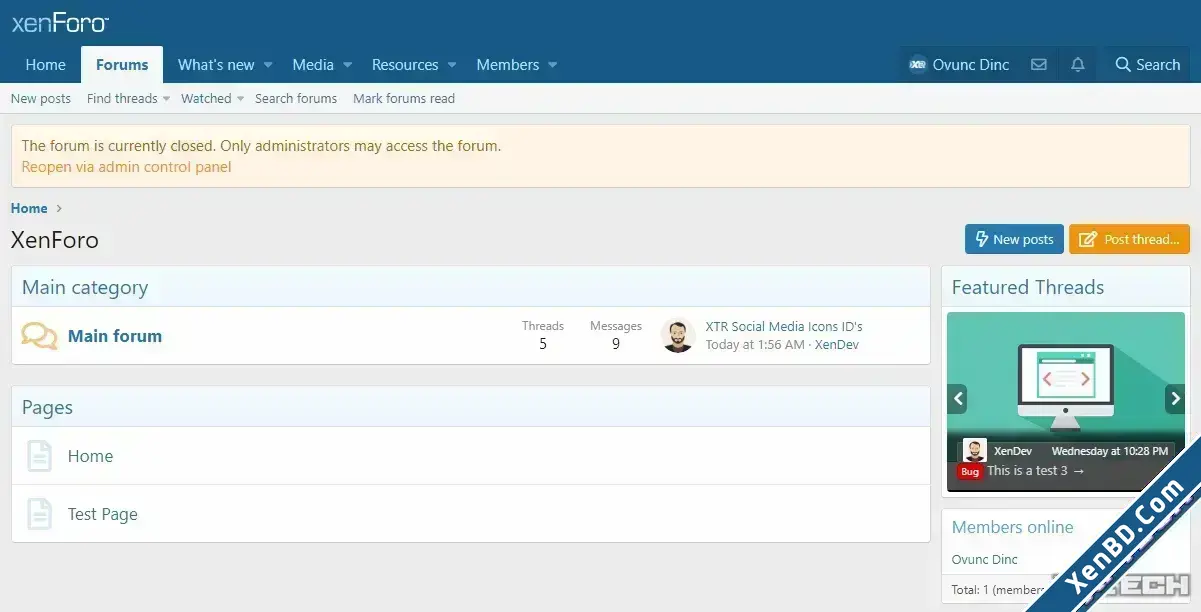Select the Forums tab

point(122,65)
